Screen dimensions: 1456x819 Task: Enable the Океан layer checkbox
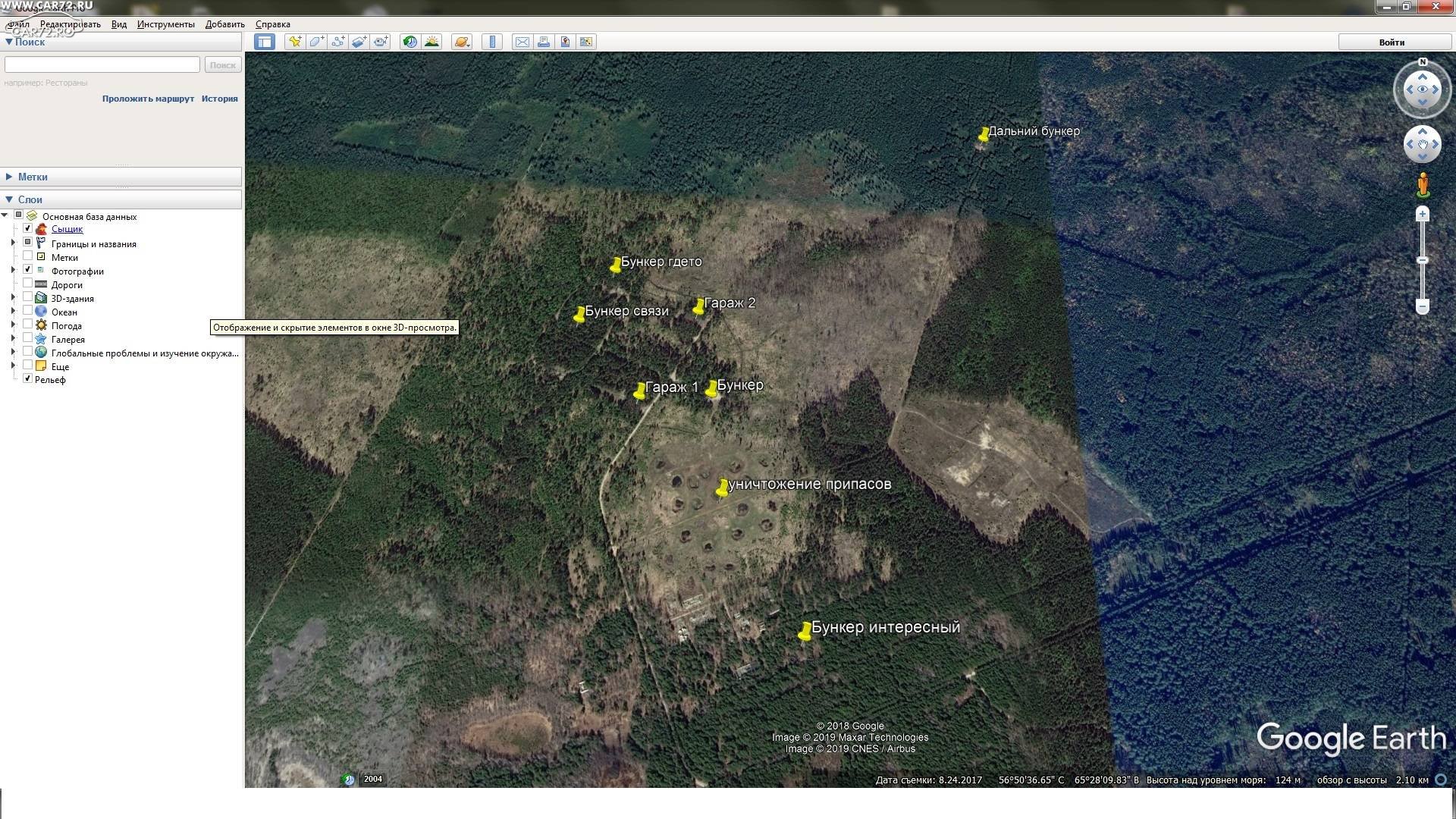coord(28,310)
